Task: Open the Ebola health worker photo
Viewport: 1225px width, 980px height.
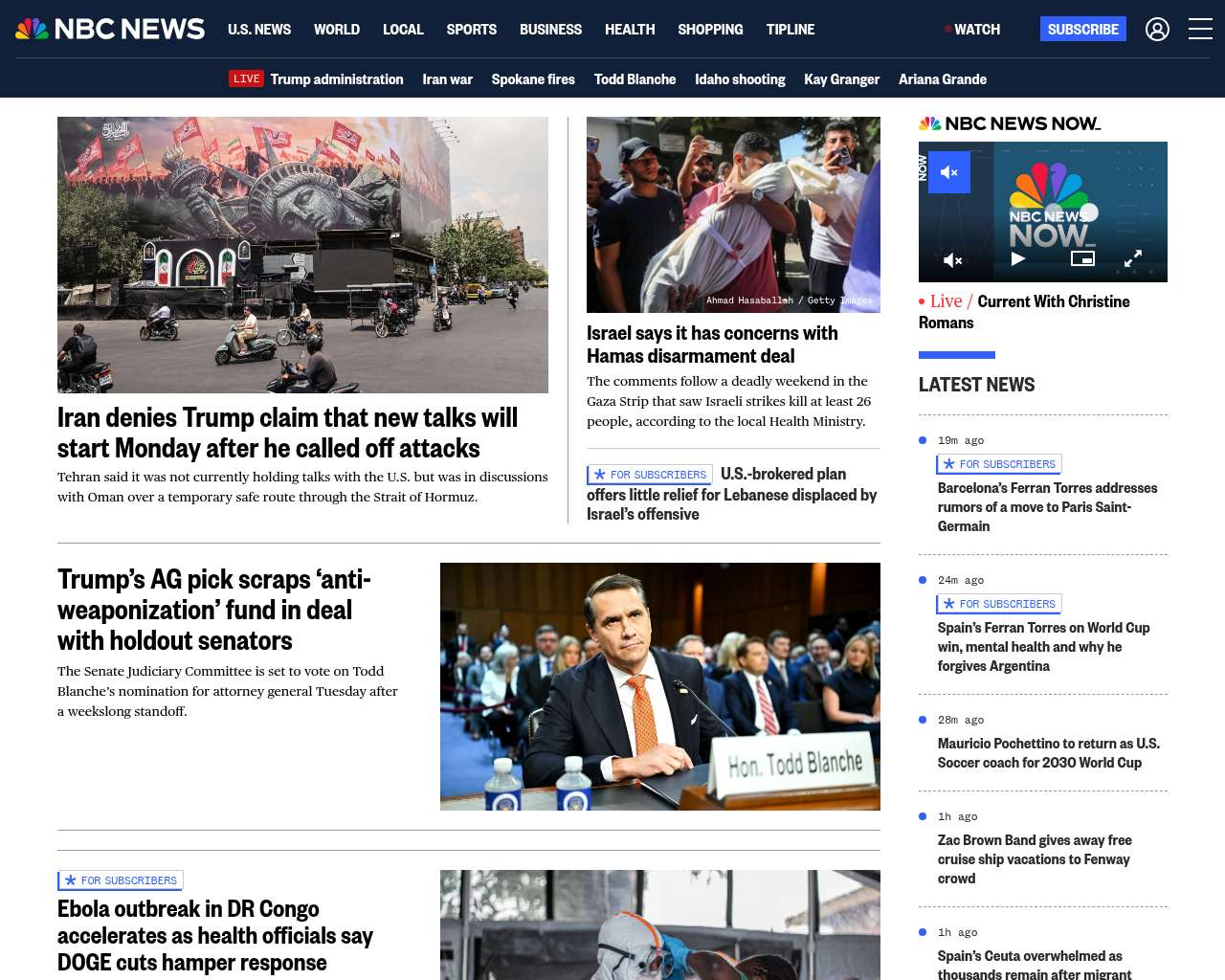Action: click(x=660, y=924)
